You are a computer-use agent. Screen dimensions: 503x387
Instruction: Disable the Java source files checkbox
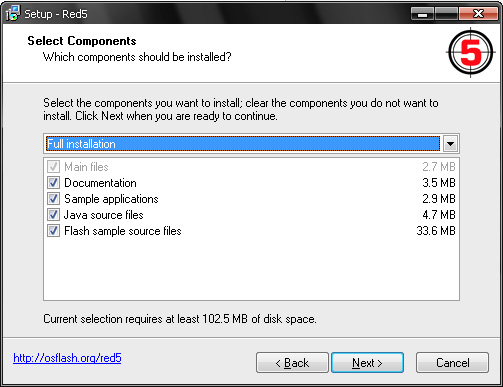tap(53, 215)
